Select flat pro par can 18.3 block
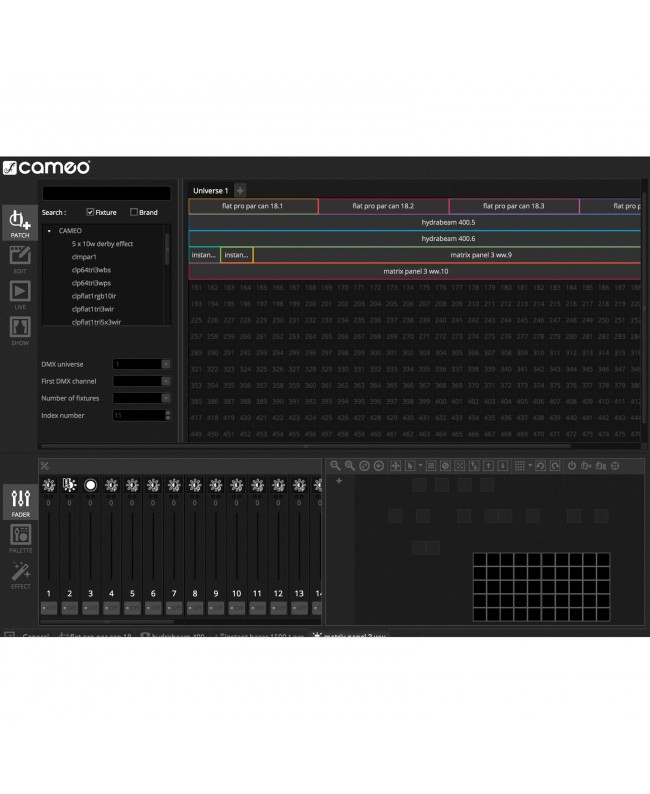 514,206
